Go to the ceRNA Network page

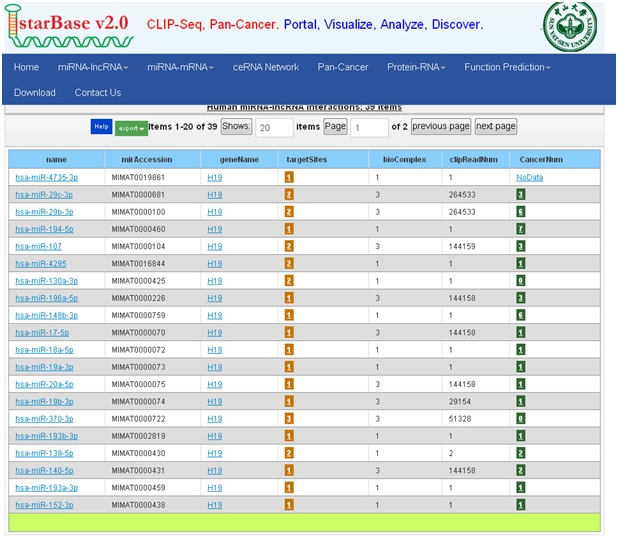pyautogui.click(x=266, y=67)
